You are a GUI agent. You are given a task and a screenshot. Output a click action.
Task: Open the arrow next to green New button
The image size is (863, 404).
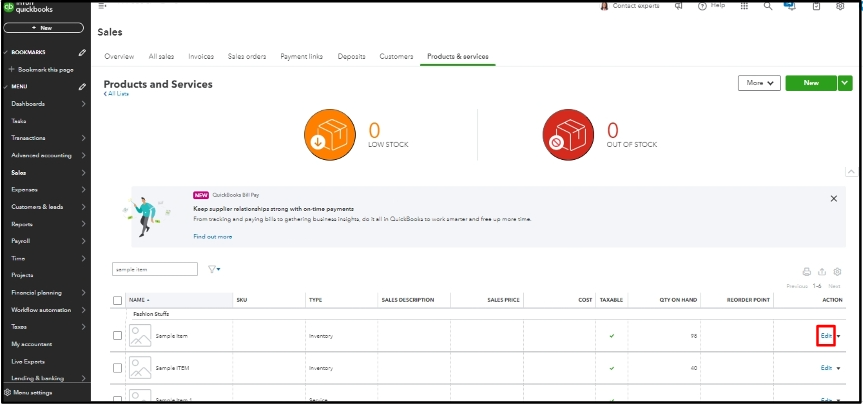[845, 83]
